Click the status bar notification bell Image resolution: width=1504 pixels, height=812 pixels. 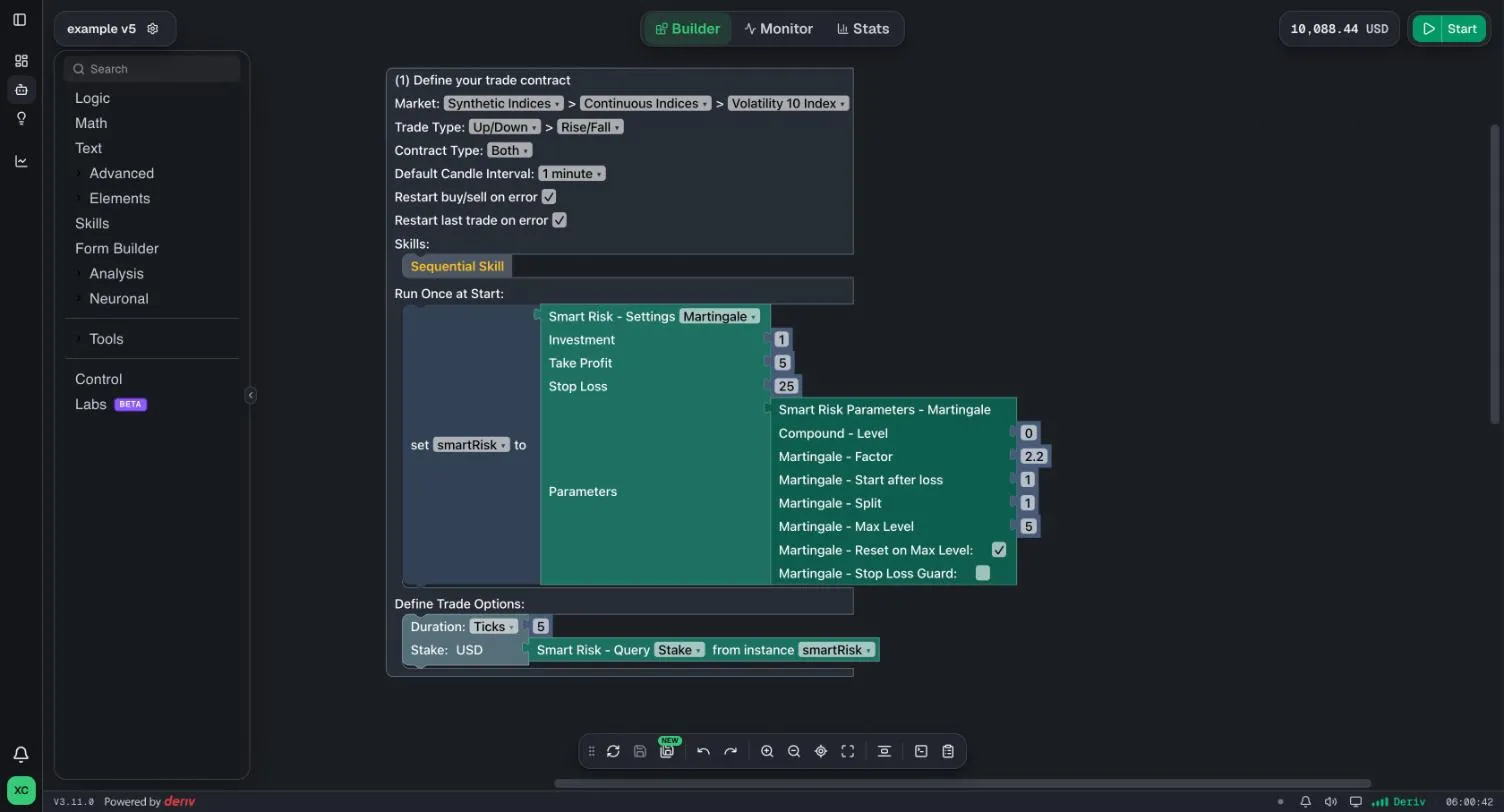click(x=1305, y=802)
